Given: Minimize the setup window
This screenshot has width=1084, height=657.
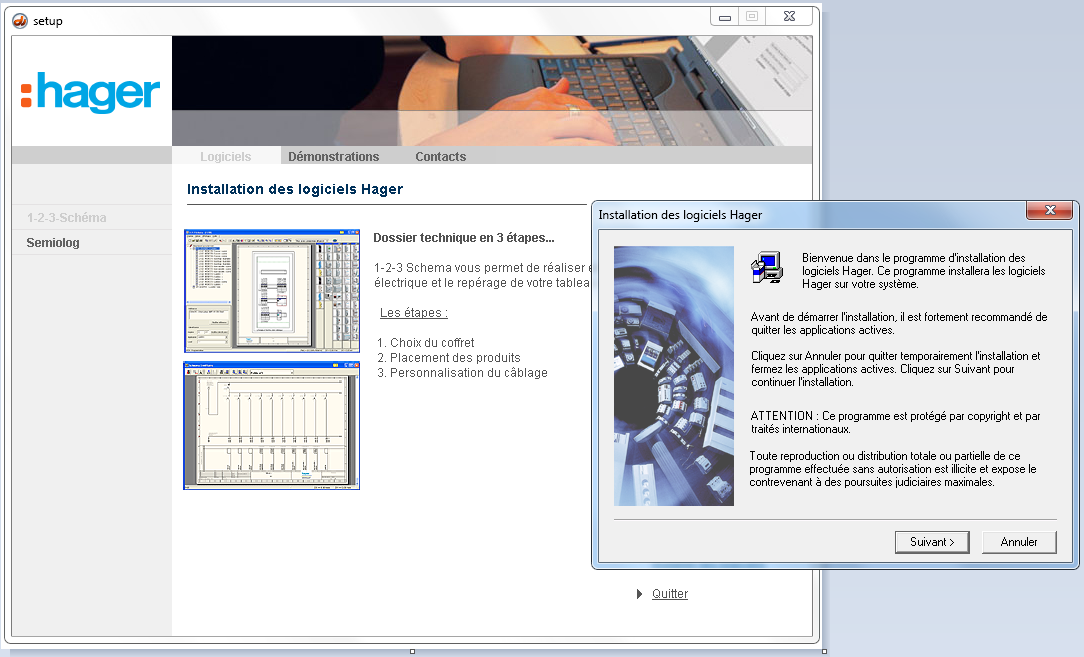Looking at the screenshot, I should click(725, 17).
